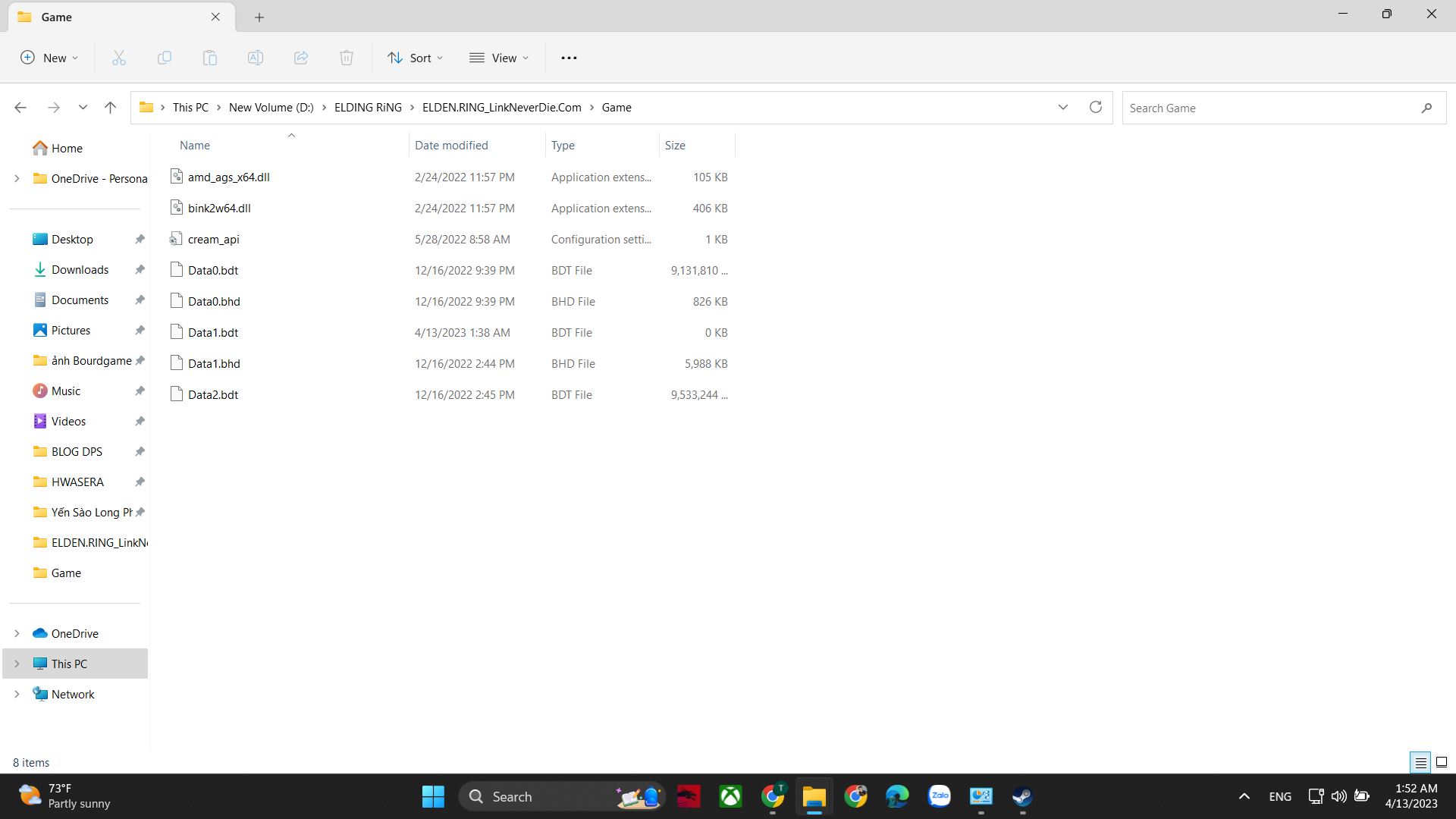1456x819 pixels.
Task: Switch to large thumbnails view toggle
Action: pos(1442,763)
